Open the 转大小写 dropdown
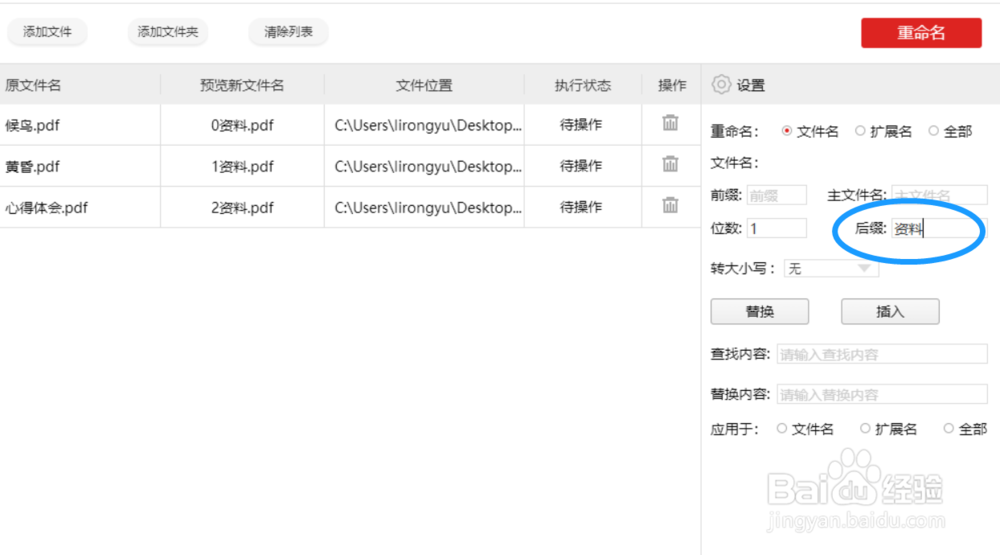Image resolution: width=1000 pixels, height=555 pixels. pos(831,269)
